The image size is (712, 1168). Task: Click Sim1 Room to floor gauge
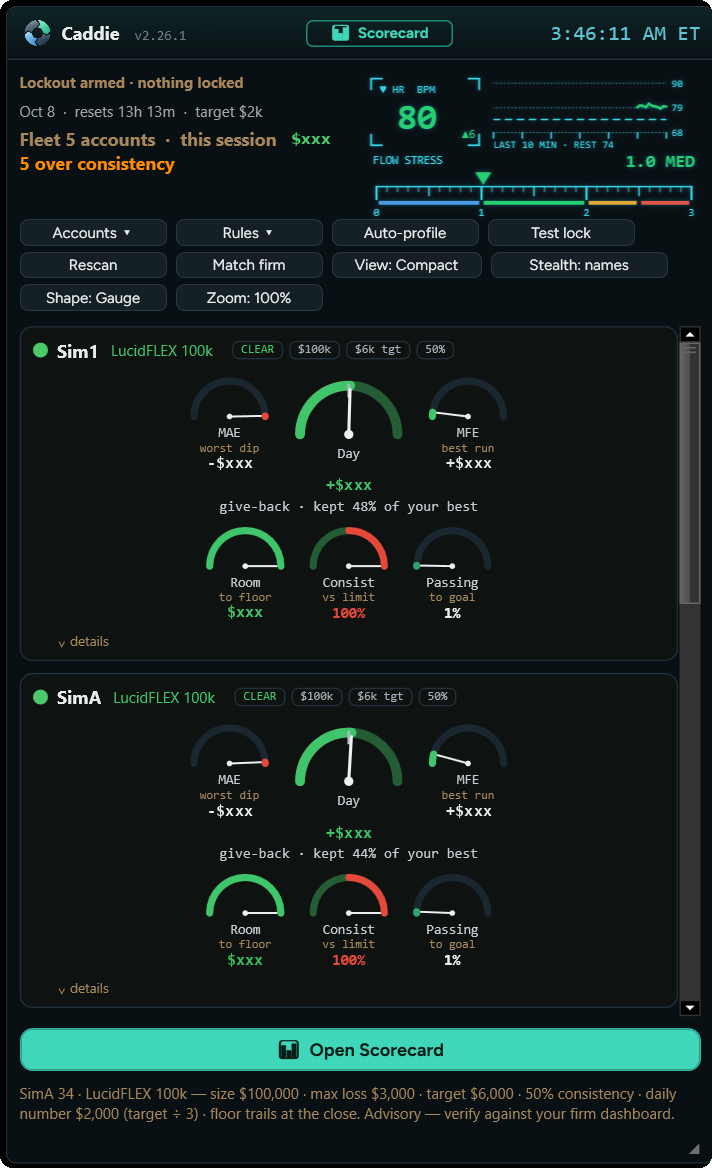pos(245,550)
